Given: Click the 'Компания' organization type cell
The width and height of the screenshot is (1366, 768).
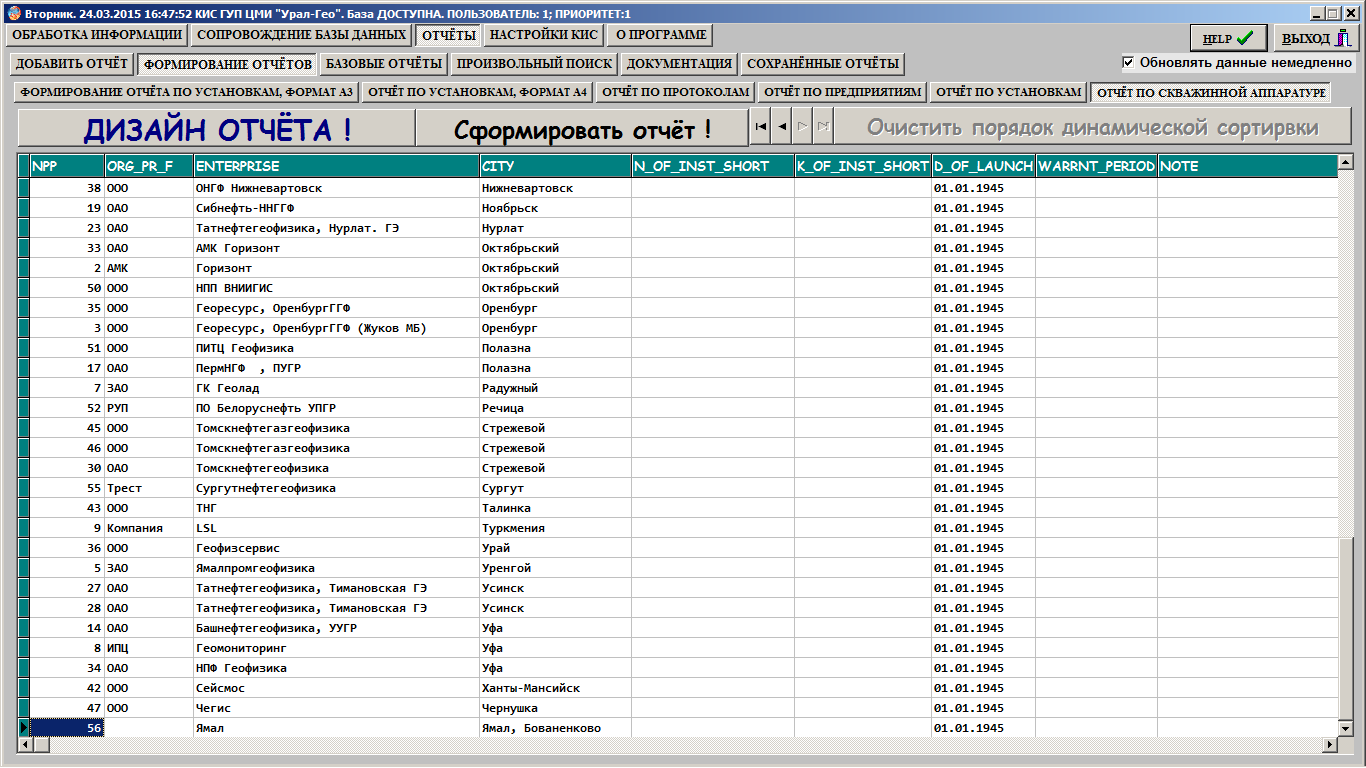Looking at the screenshot, I should (x=149, y=528).
